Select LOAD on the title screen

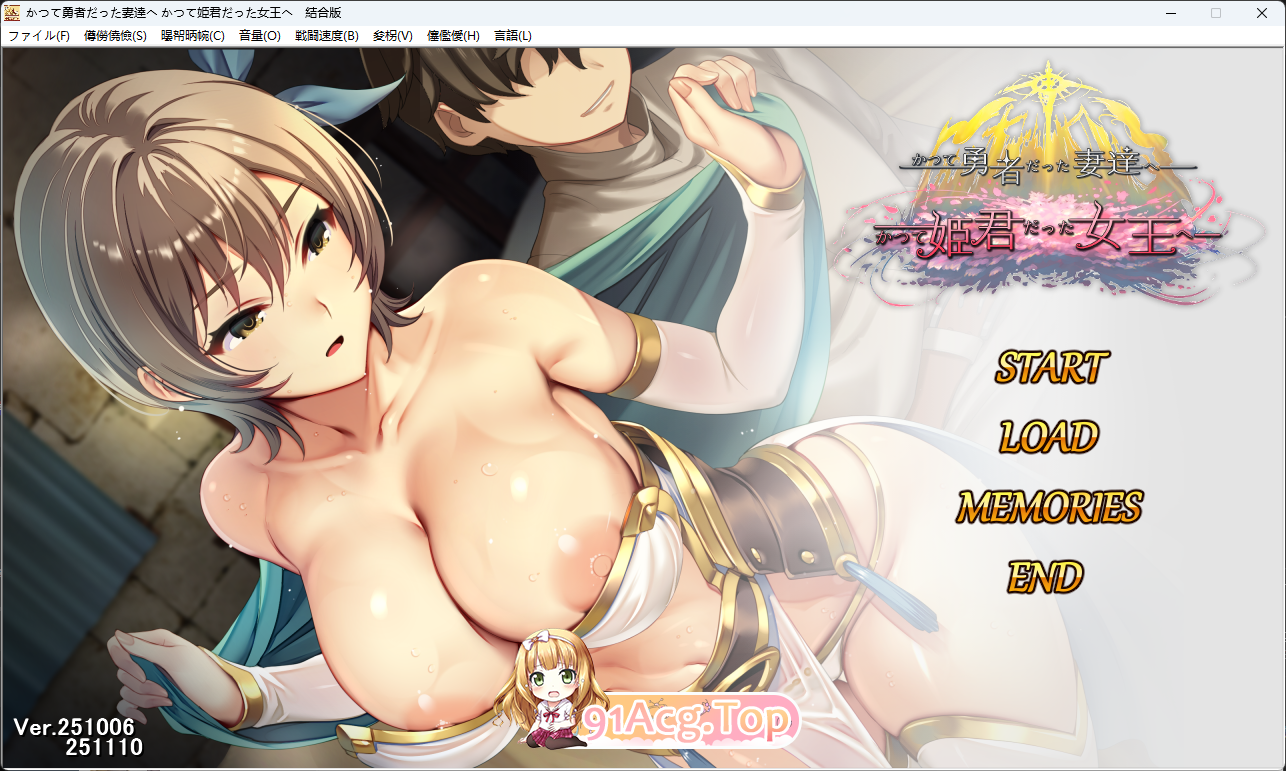(x=1049, y=437)
